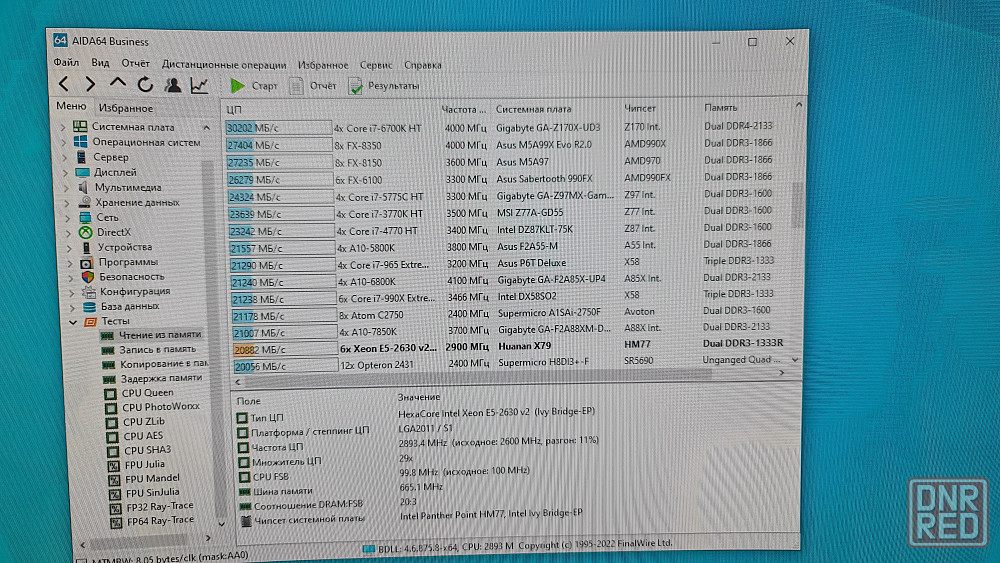Expand the Системная плата tree node
Viewport: 1000px width, 563px height.
(x=64, y=128)
